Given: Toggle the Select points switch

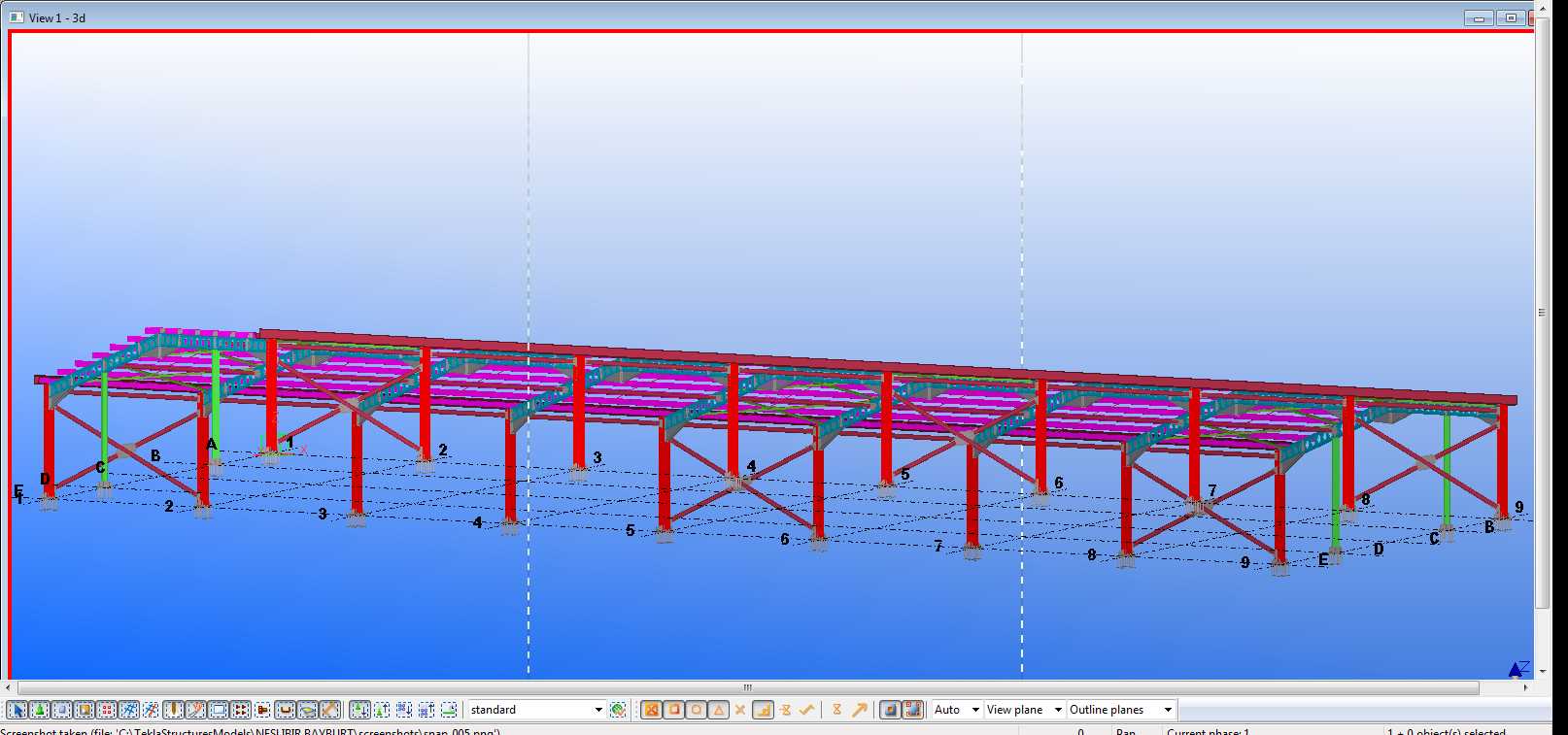Looking at the screenshot, I should (x=107, y=710).
